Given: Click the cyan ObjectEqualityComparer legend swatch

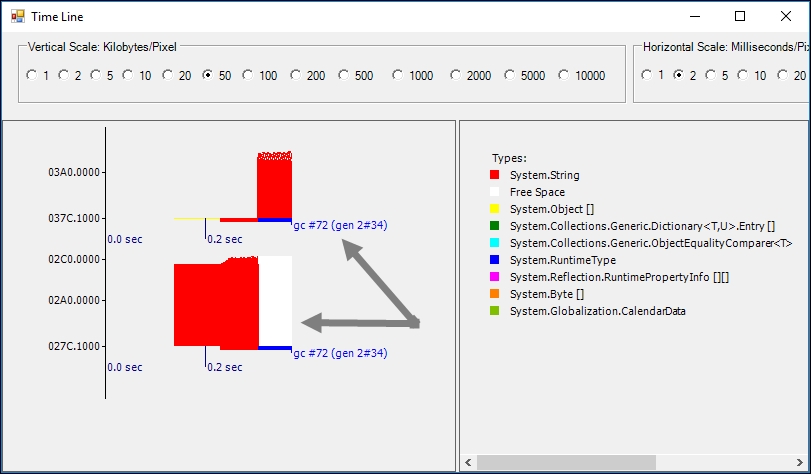Looking at the screenshot, I should (494, 243).
